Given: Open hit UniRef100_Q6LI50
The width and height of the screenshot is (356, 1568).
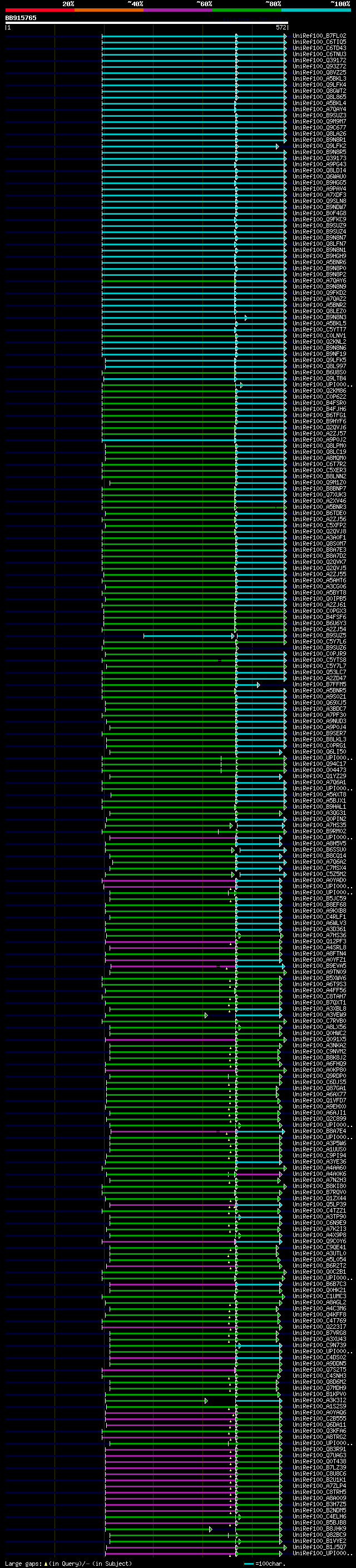Looking at the screenshot, I should (x=319, y=752).
